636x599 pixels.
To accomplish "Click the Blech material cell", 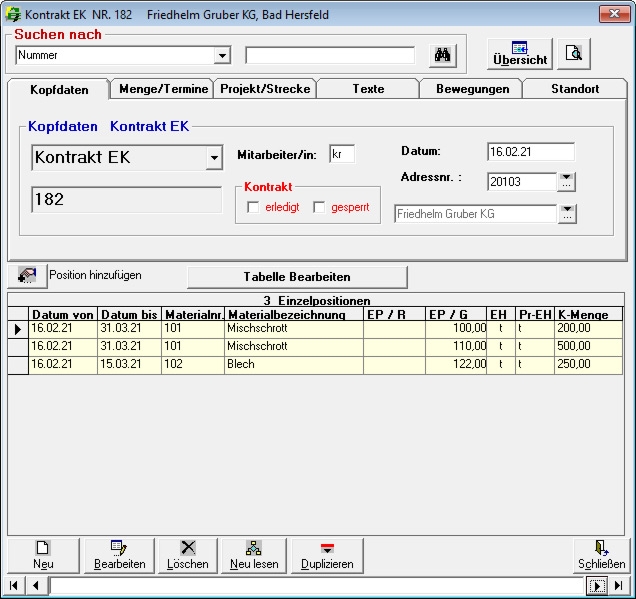I will click(x=294, y=364).
